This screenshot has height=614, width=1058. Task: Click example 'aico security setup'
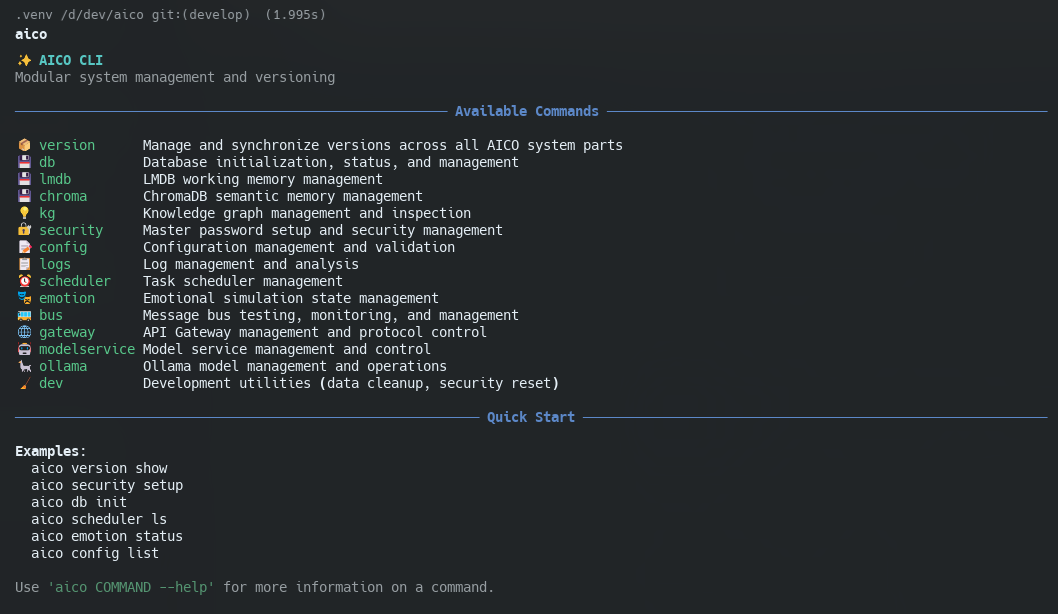[107, 485]
